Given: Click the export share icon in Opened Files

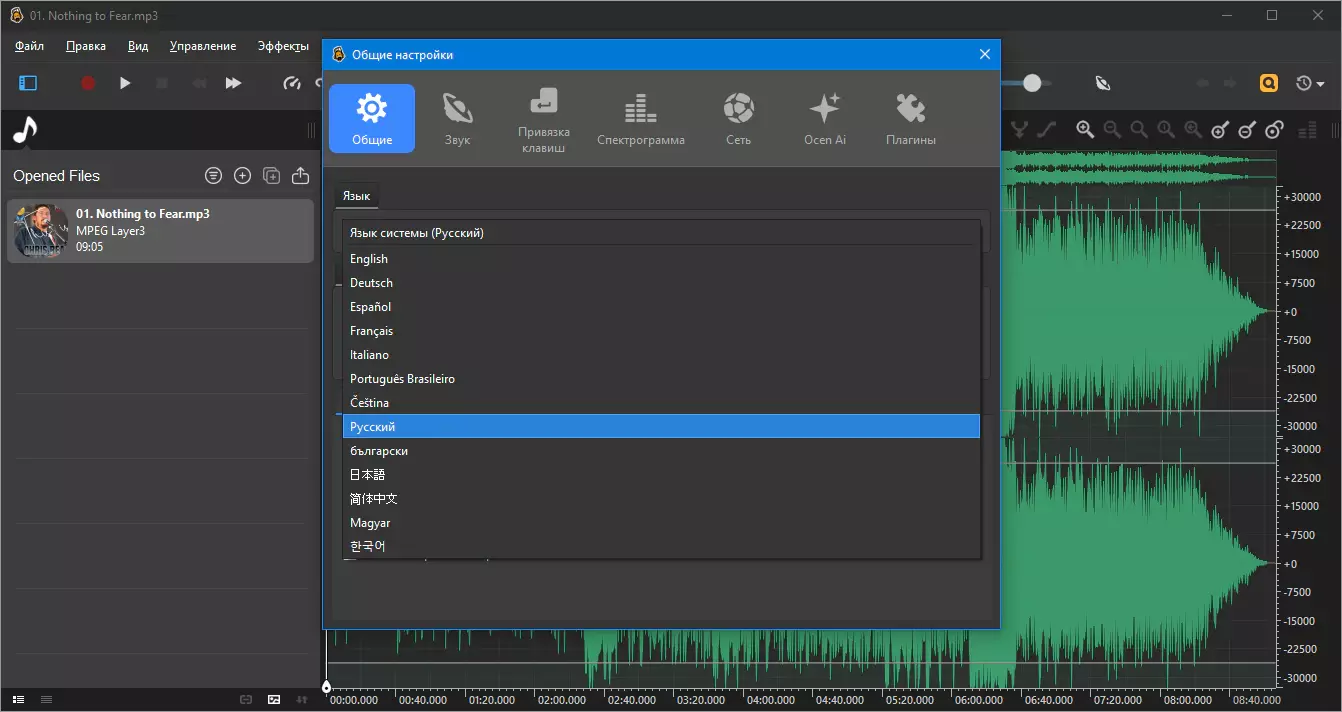Looking at the screenshot, I should click(300, 176).
